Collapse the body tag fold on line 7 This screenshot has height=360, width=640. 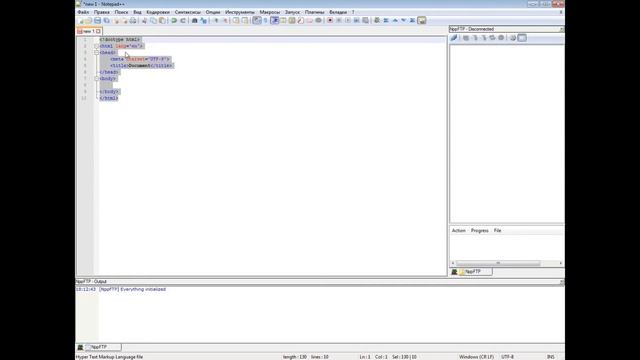[96, 79]
